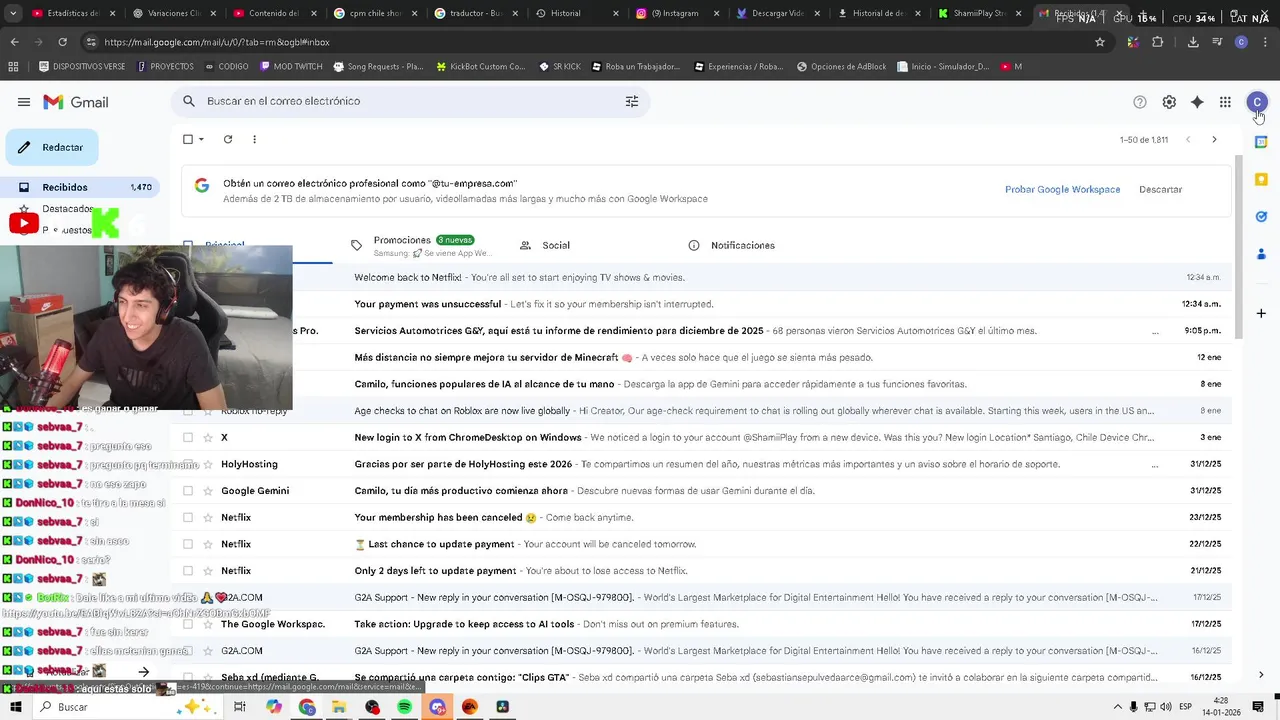Open Google Contacts side panel
This screenshot has width=1280, height=720.
(x=1261, y=254)
